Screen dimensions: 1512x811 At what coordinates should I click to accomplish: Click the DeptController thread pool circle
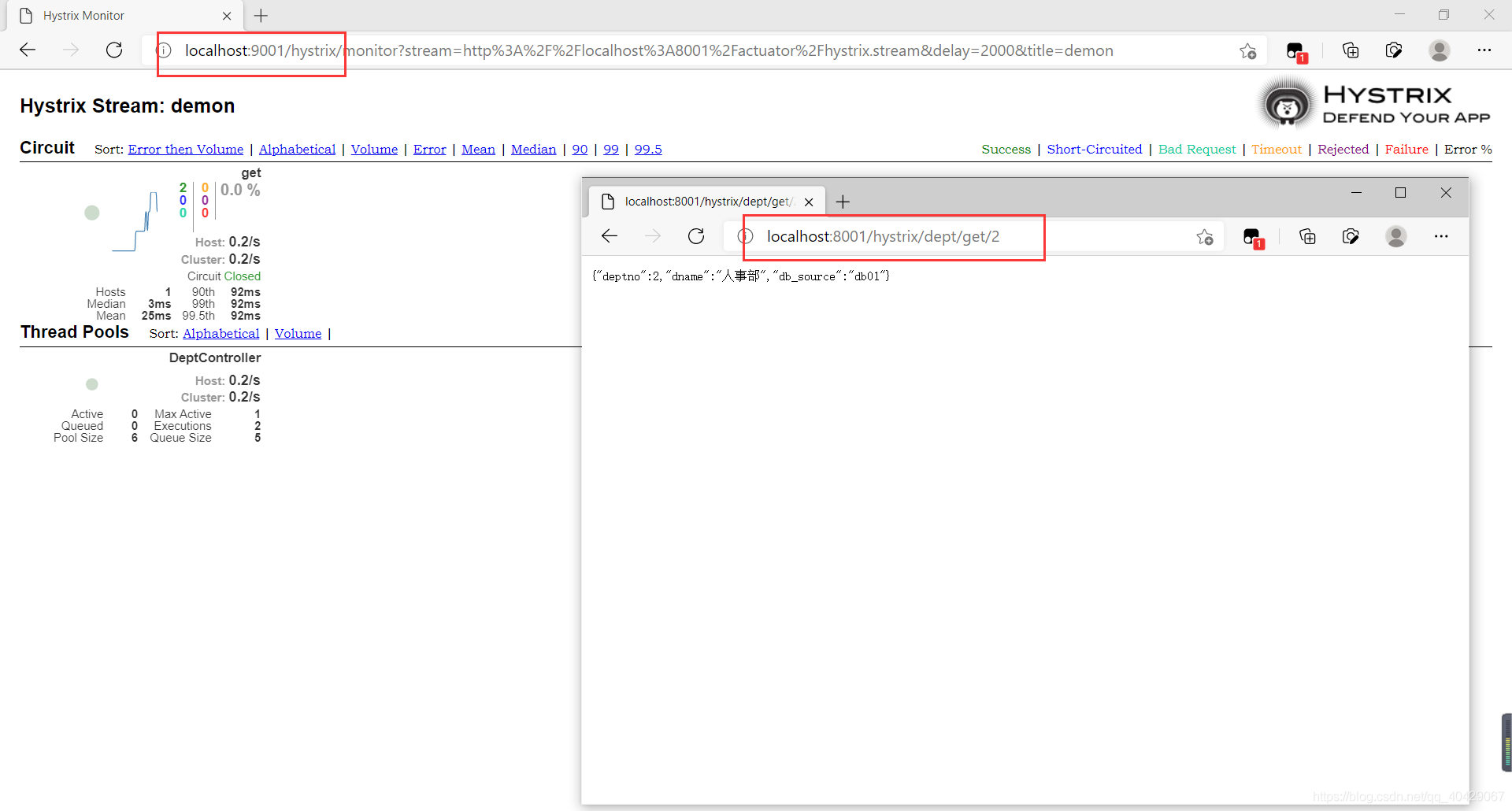tap(92, 384)
